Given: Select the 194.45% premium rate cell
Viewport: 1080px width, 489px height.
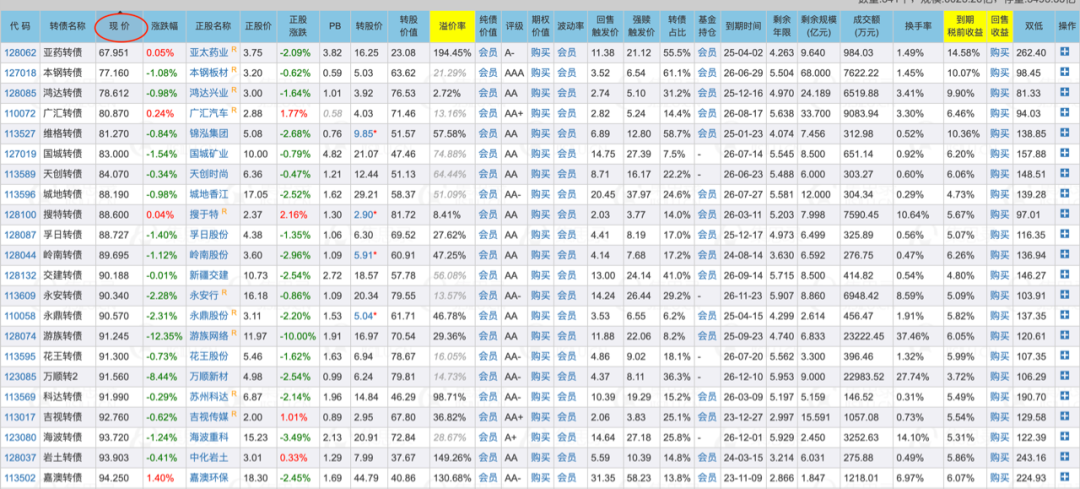Looking at the screenshot, I should tap(453, 53).
